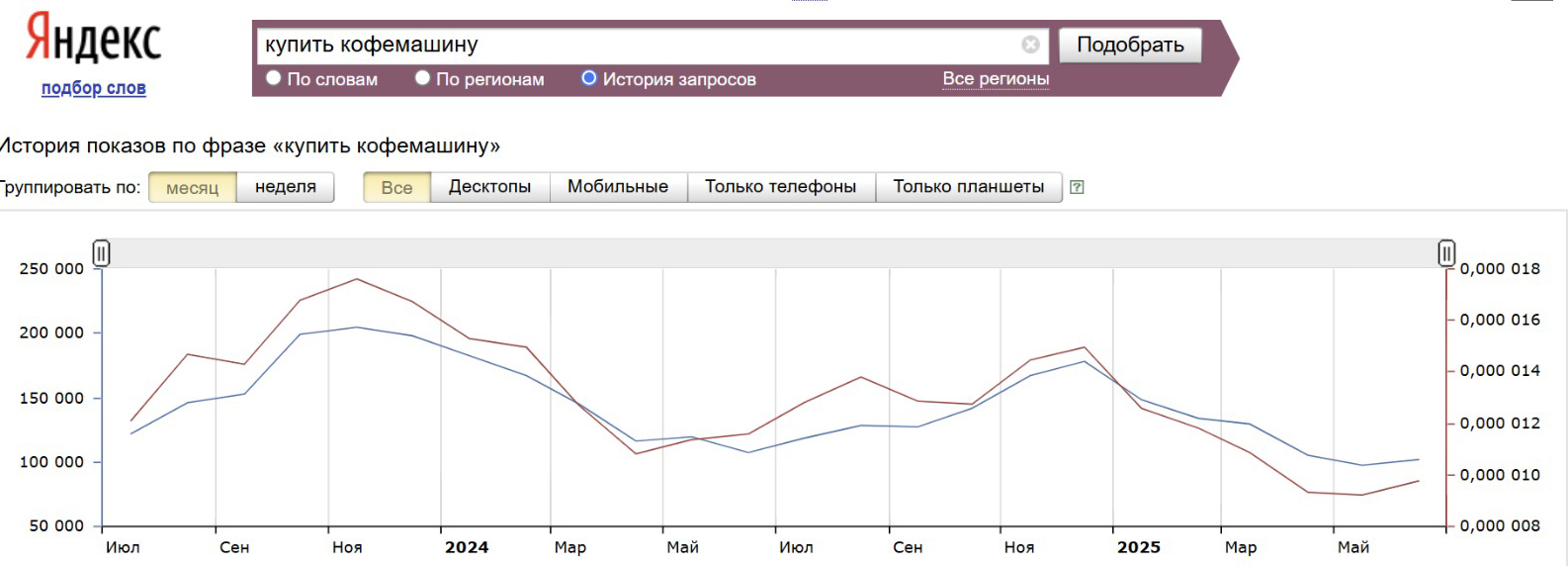The height and width of the screenshot is (566, 1568).
Task: Switch to the 'Мобильные' tab
Action: coord(618,187)
